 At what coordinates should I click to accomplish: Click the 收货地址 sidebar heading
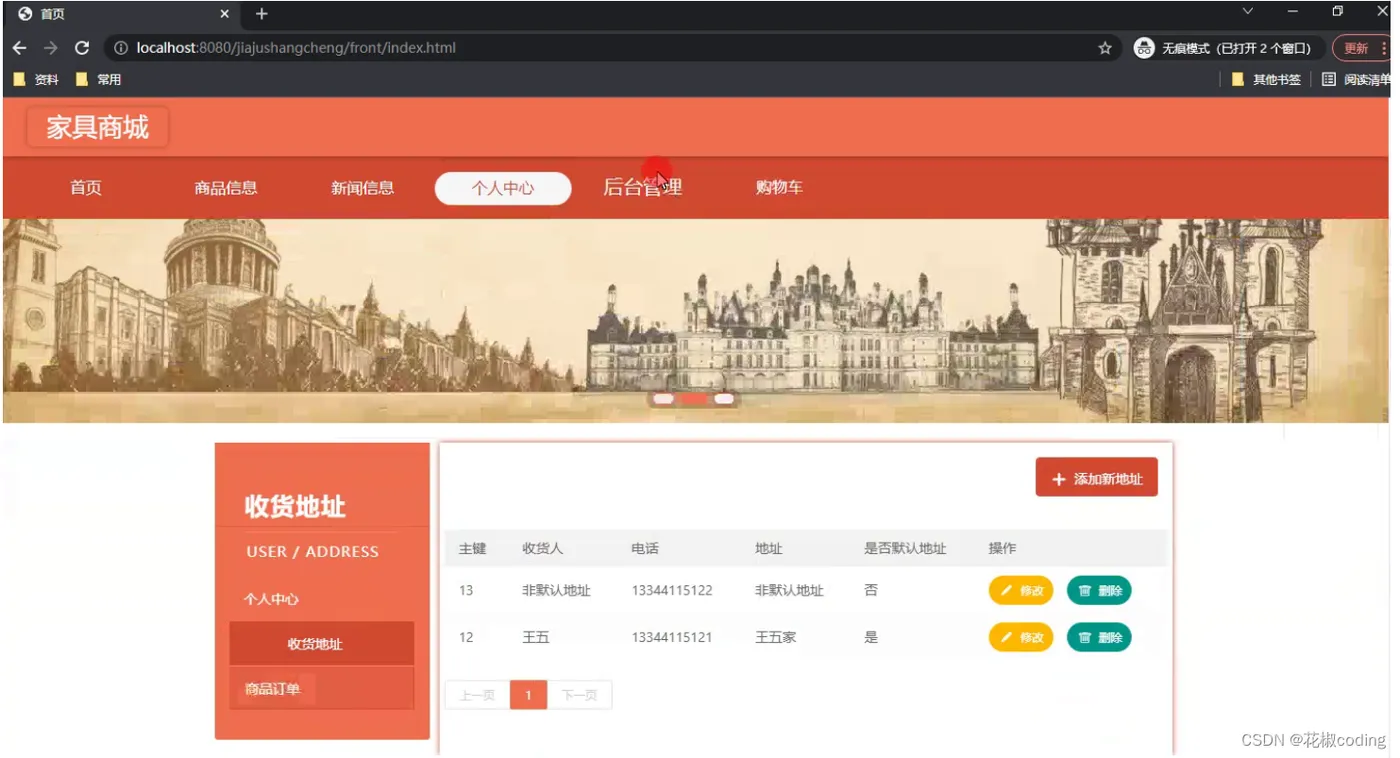point(295,506)
